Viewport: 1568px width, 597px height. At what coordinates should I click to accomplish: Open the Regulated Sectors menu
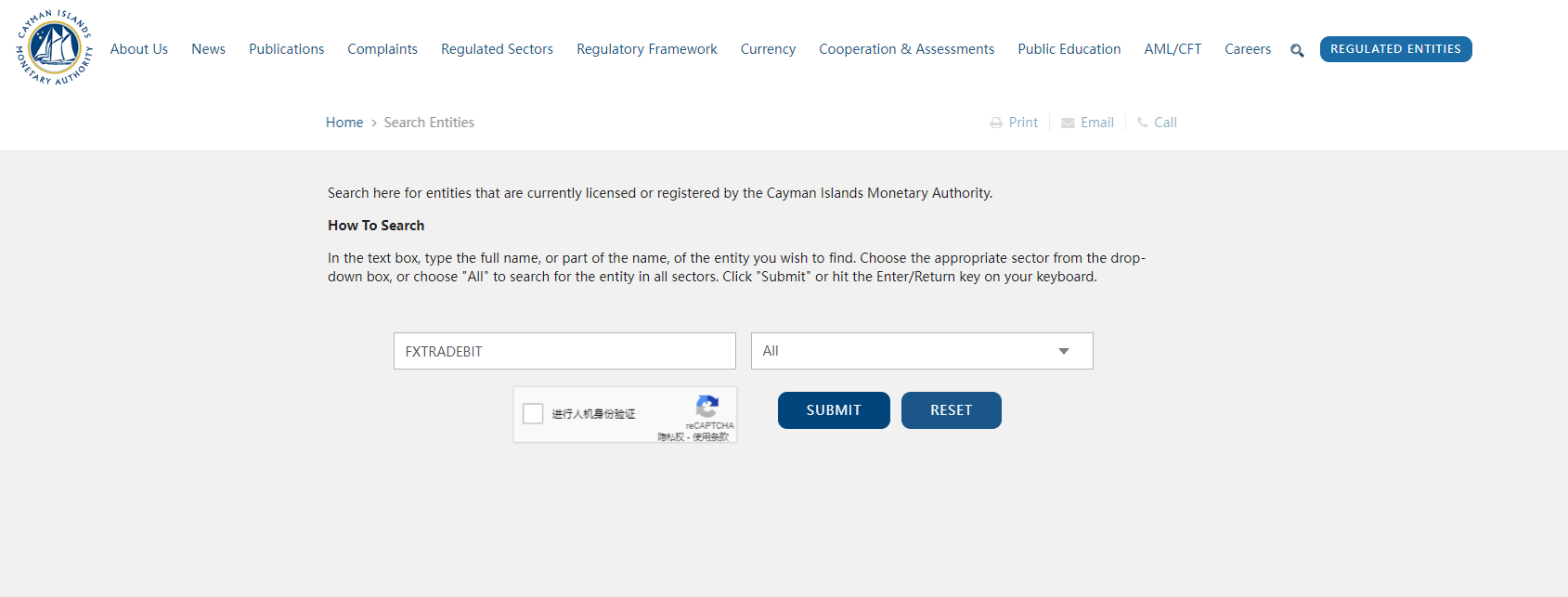[x=497, y=49]
